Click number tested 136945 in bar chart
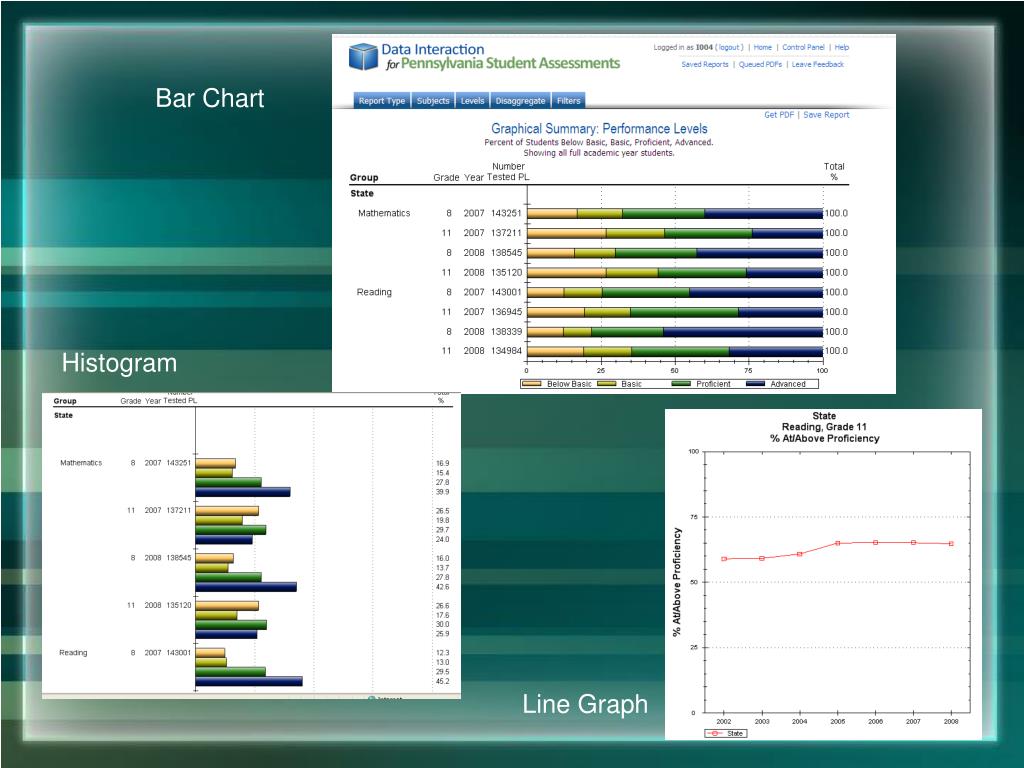Viewport: 1024px width, 768px height. click(507, 312)
